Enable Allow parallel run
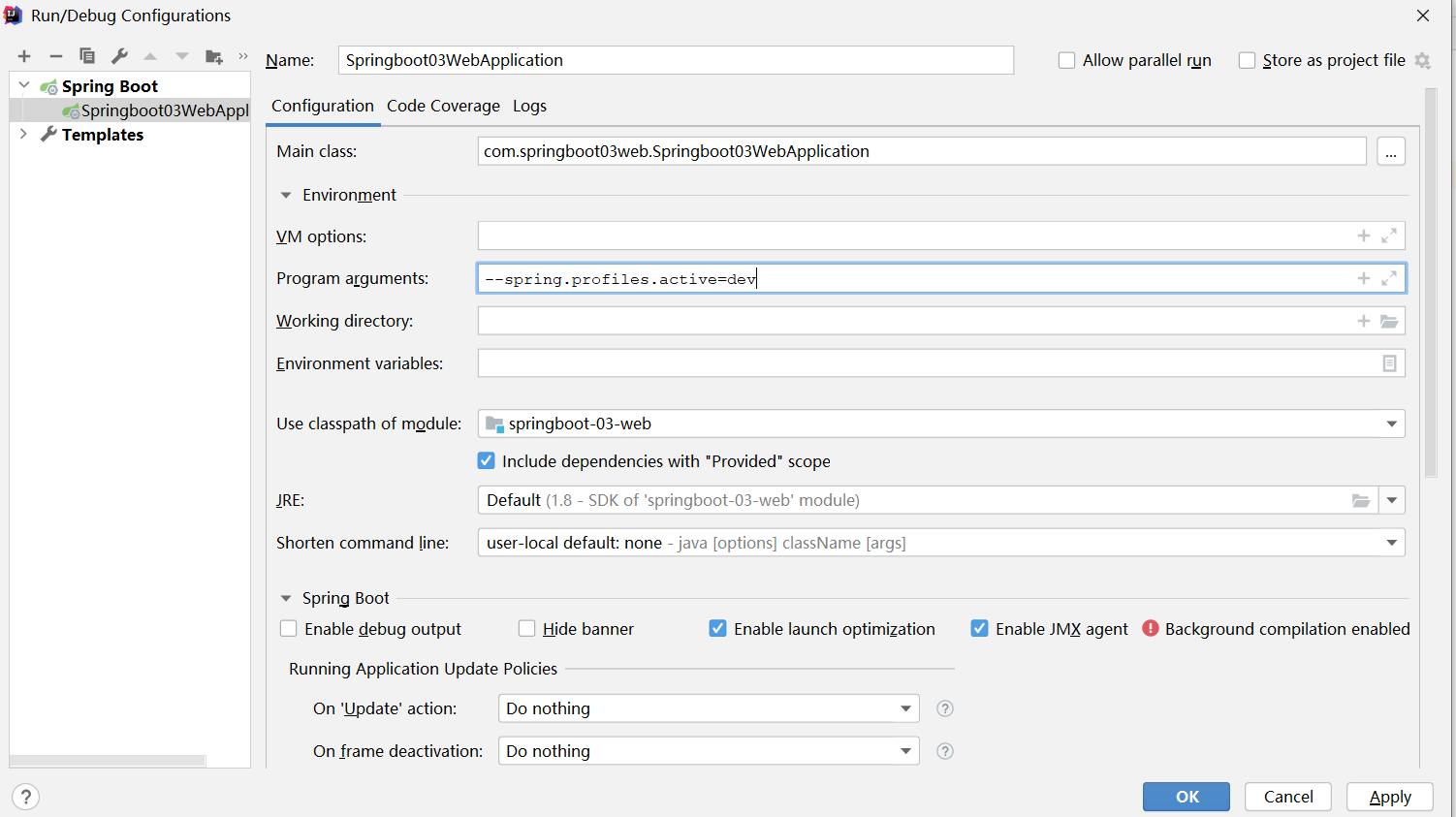1456x817 pixels. point(1066,60)
